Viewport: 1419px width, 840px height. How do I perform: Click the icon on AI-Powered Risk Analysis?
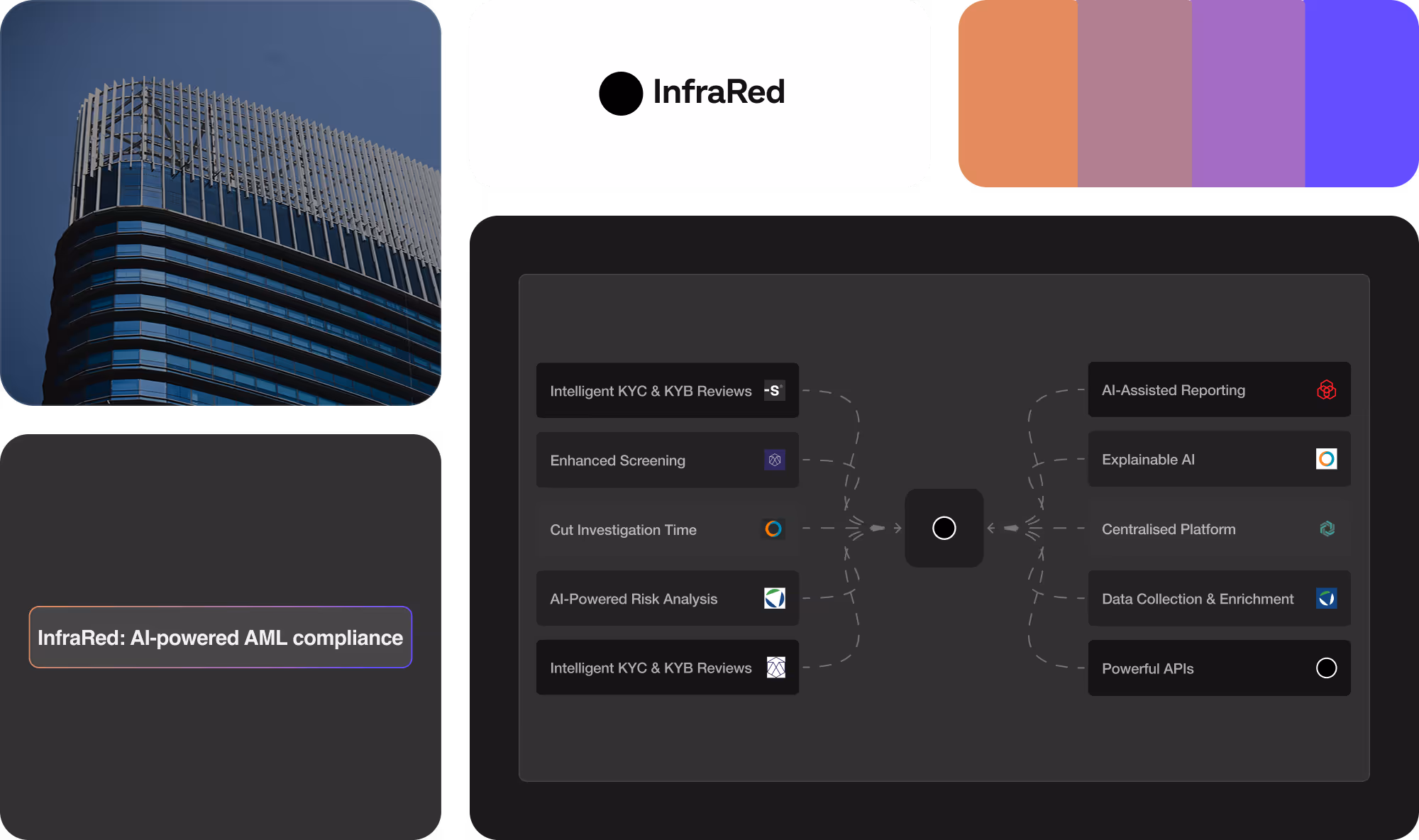click(x=774, y=598)
